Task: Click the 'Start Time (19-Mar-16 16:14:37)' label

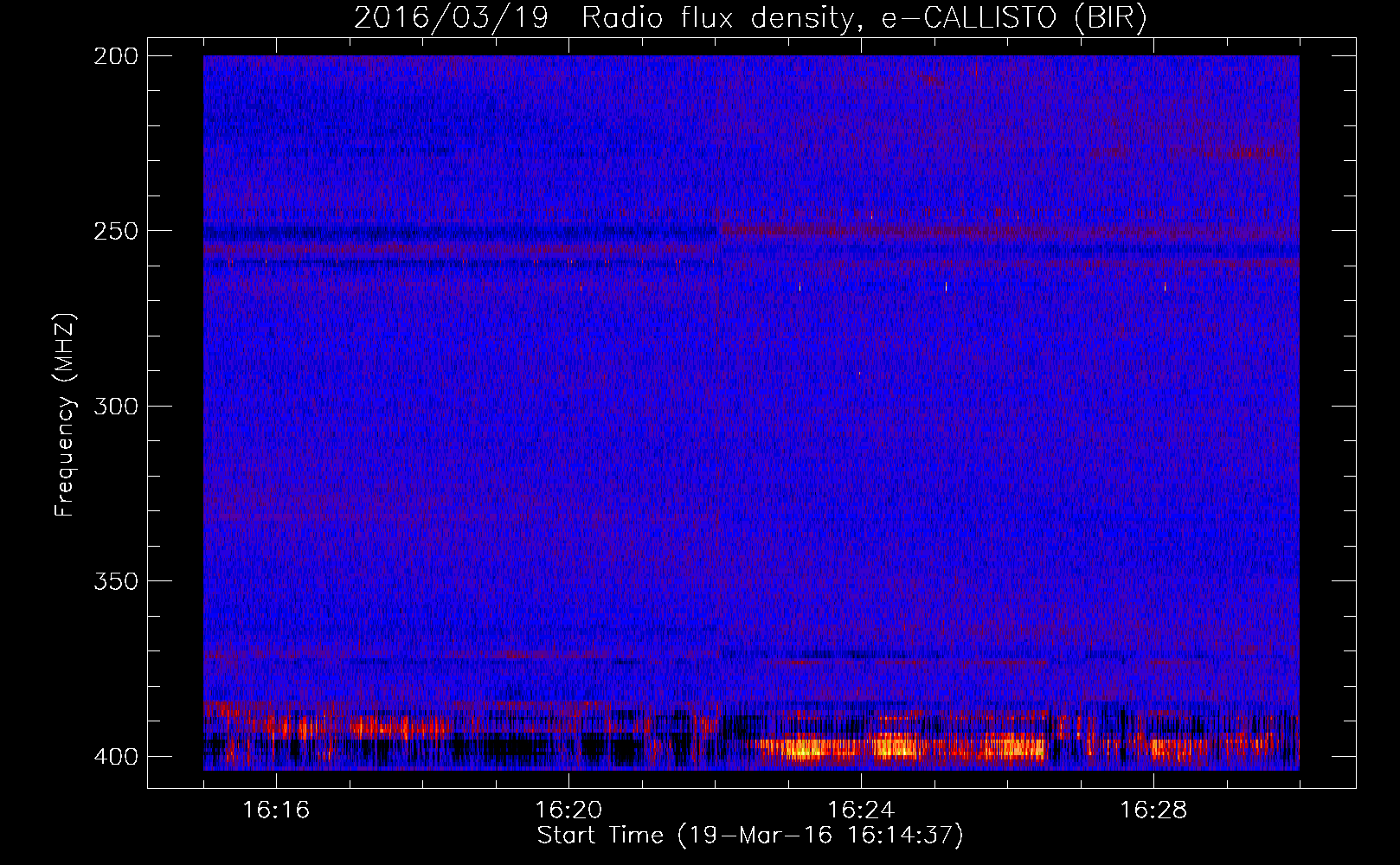Action: [750, 836]
